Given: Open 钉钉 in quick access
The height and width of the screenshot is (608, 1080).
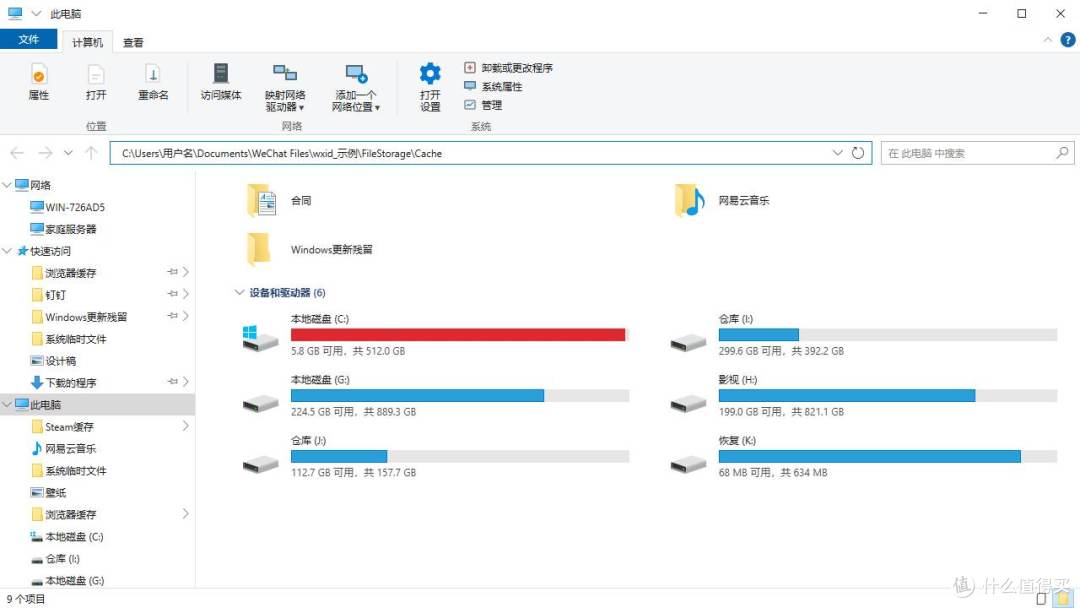Looking at the screenshot, I should (x=55, y=295).
